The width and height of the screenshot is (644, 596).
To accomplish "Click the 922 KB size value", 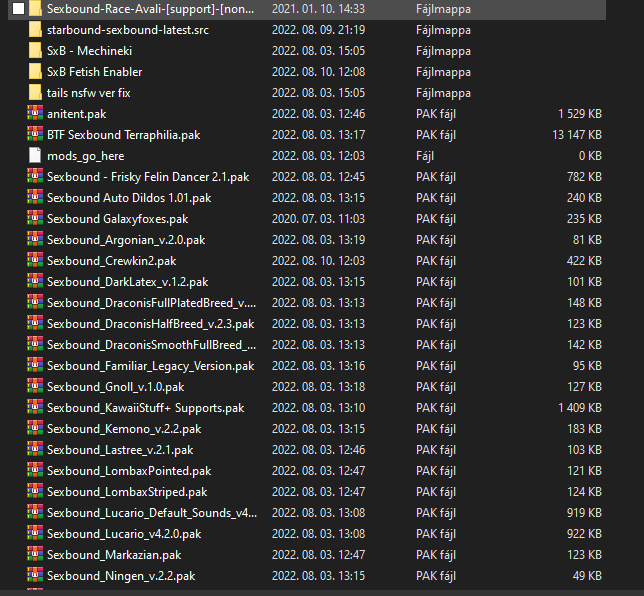I will click(x=584, y=534).
